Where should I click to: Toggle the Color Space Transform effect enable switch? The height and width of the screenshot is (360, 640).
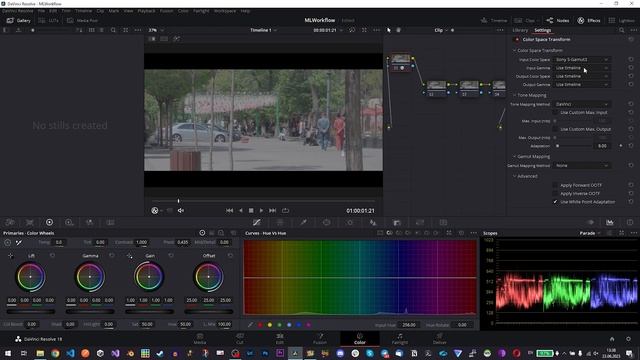[517, 40]
